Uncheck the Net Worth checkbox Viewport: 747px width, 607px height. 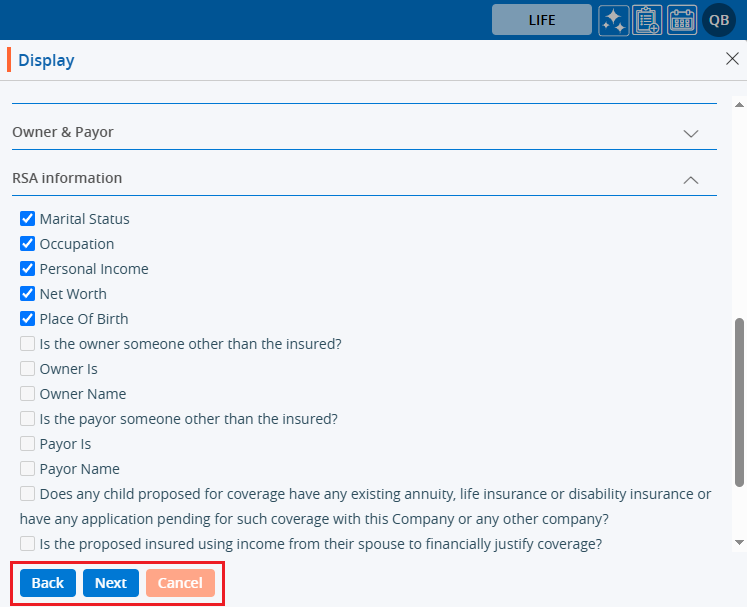pyautogui.click(x=28, y=294)
